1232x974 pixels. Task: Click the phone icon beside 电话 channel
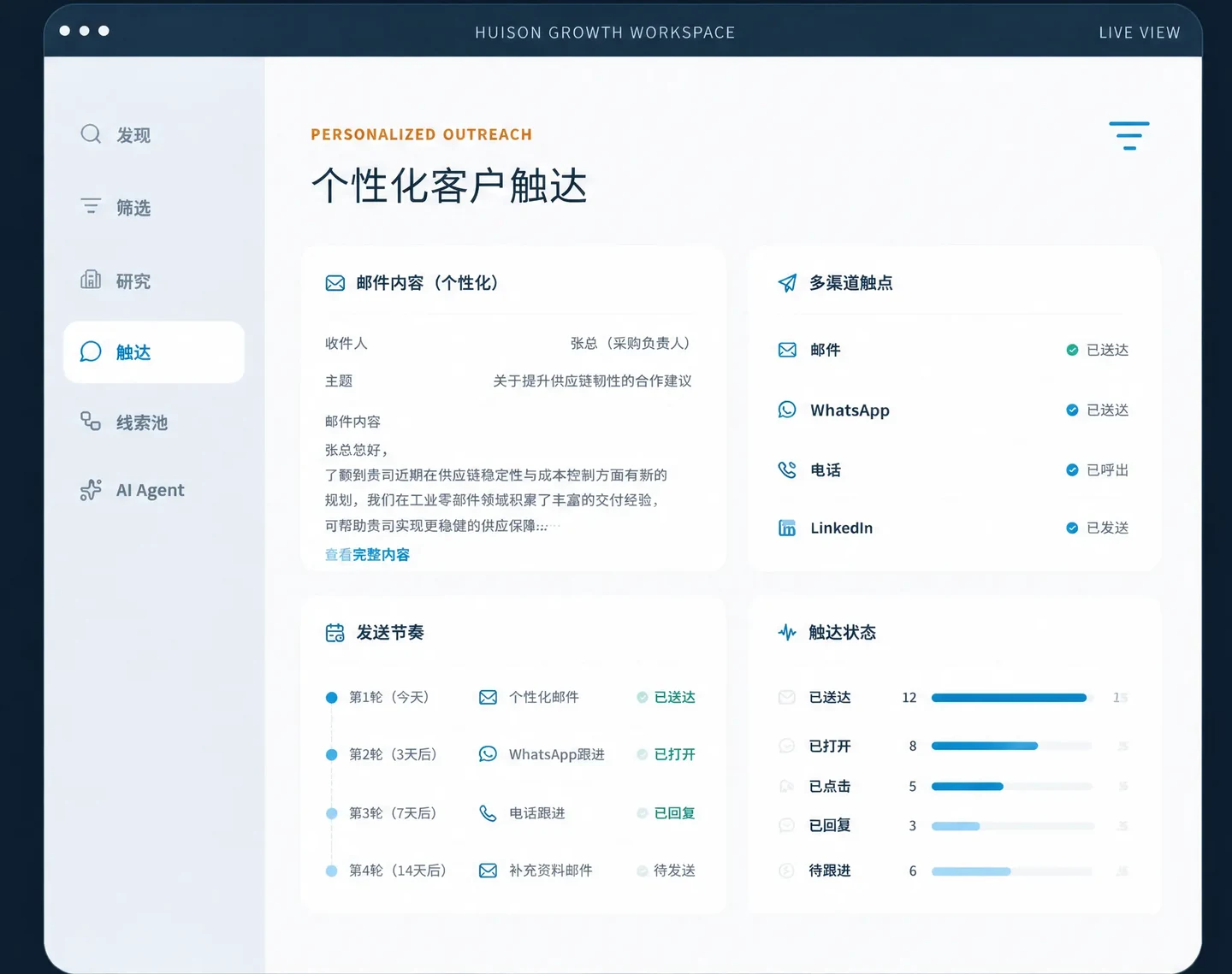pyautogui.click(x=787, y=469)
